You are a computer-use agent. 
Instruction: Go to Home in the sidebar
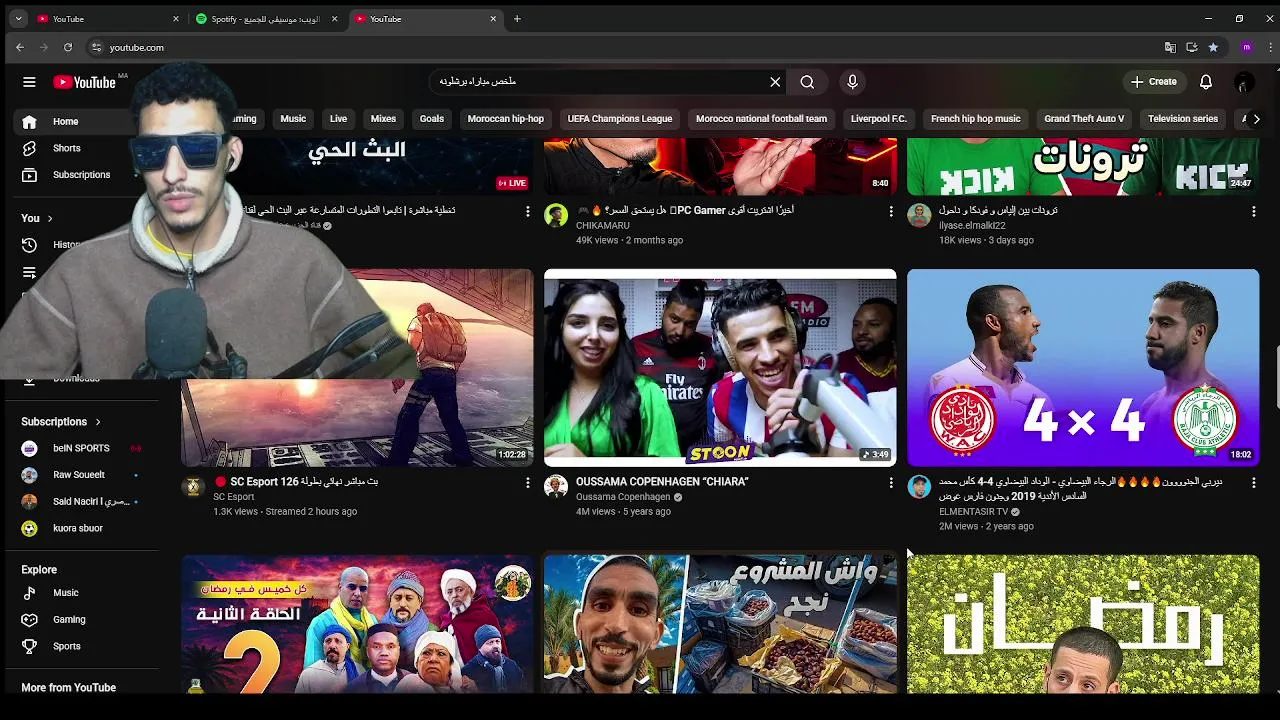click(65, 121)
